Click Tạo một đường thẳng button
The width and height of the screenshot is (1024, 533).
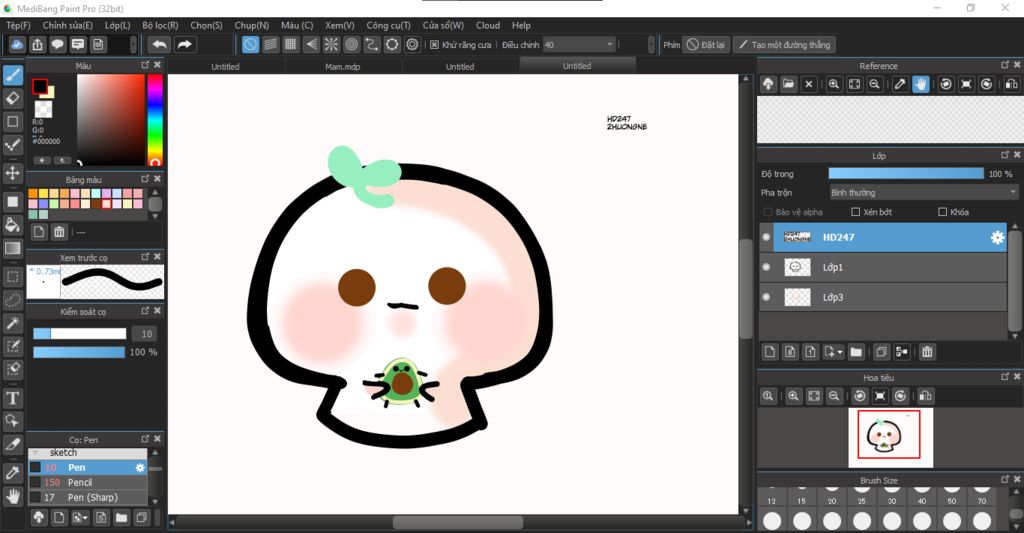pos(784,44)
